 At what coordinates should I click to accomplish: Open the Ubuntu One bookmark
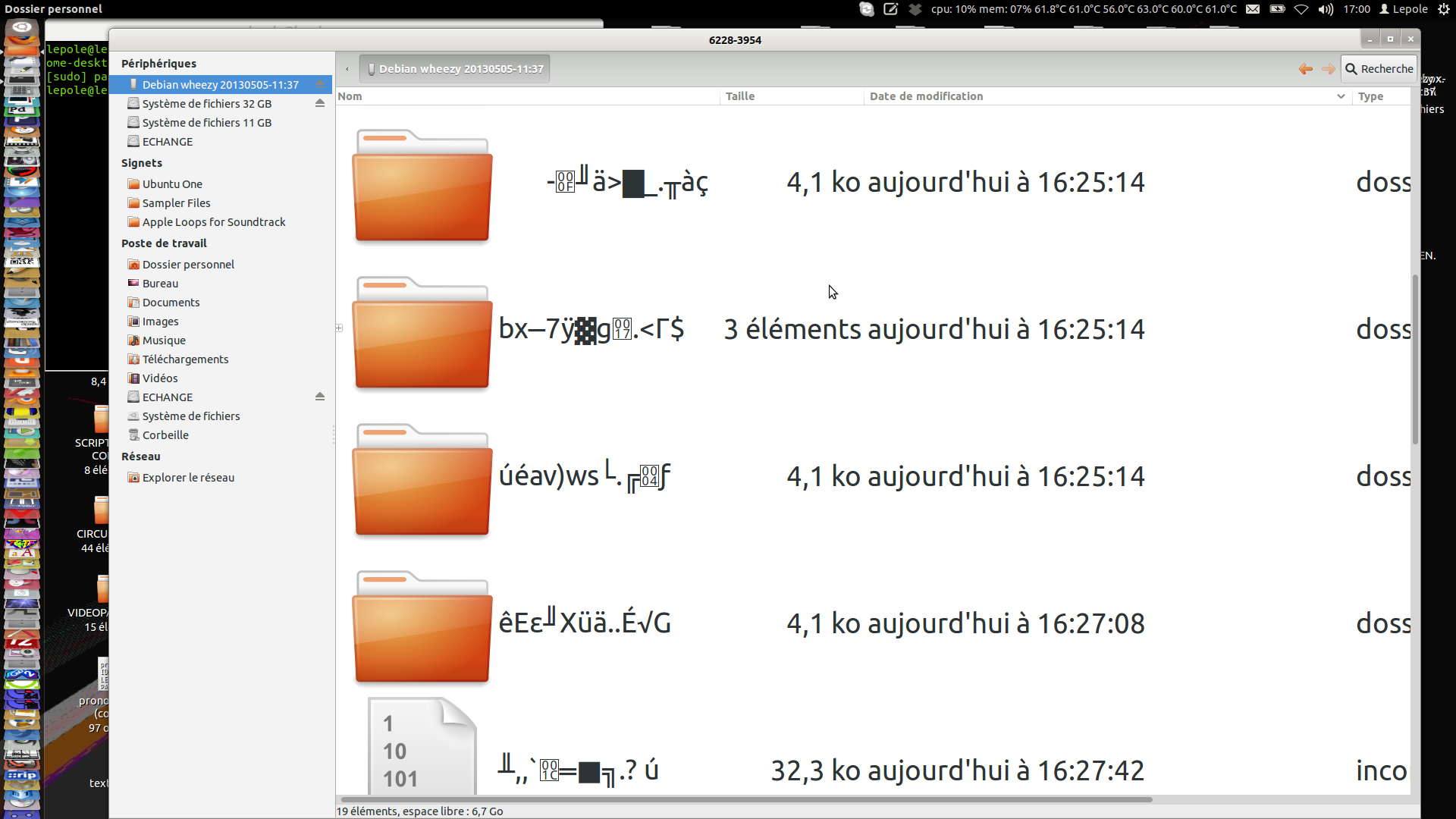pos(172,184)
